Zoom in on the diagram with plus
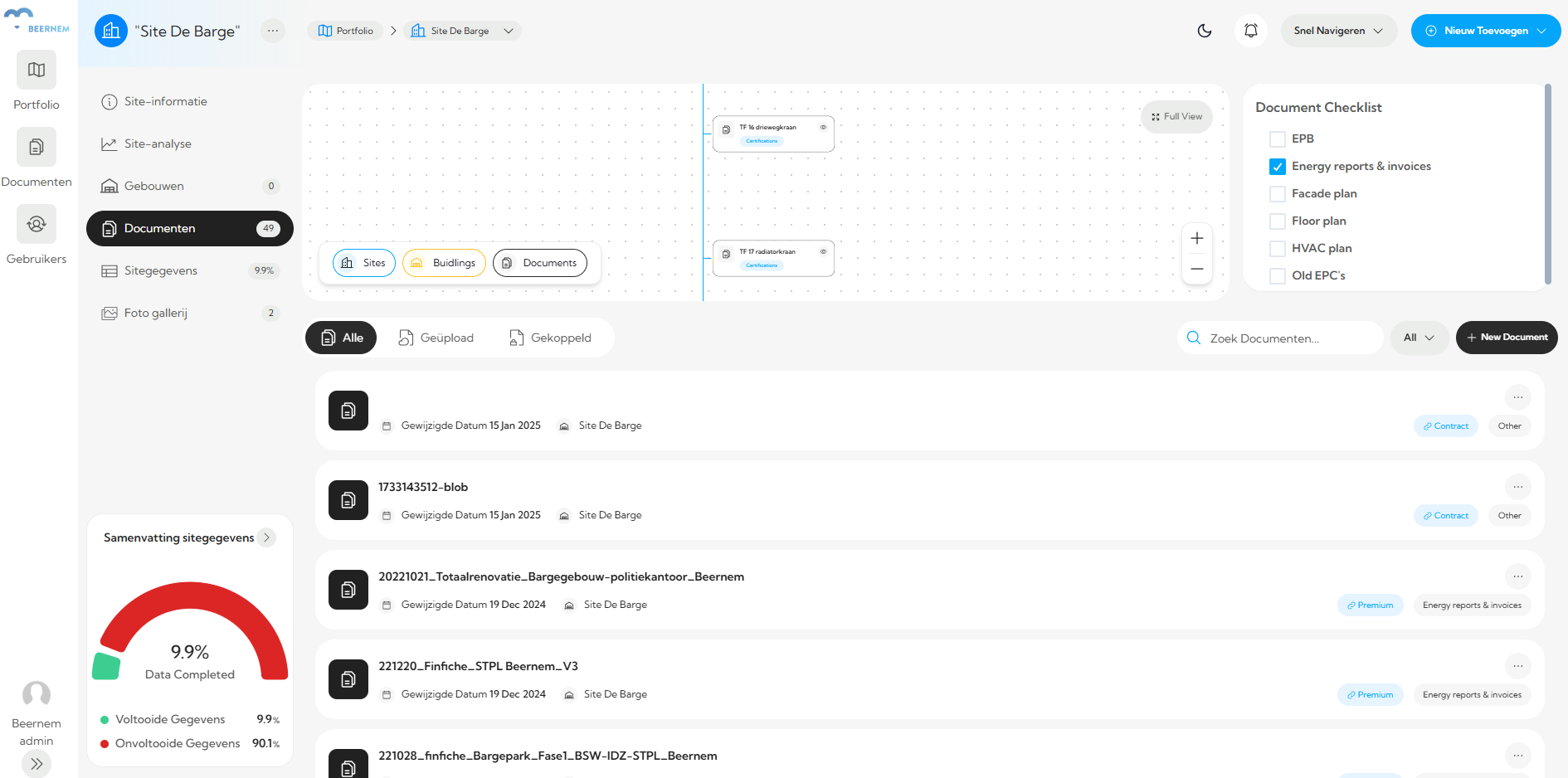Screen dimensions: 1568x778 coord(1196,239)
